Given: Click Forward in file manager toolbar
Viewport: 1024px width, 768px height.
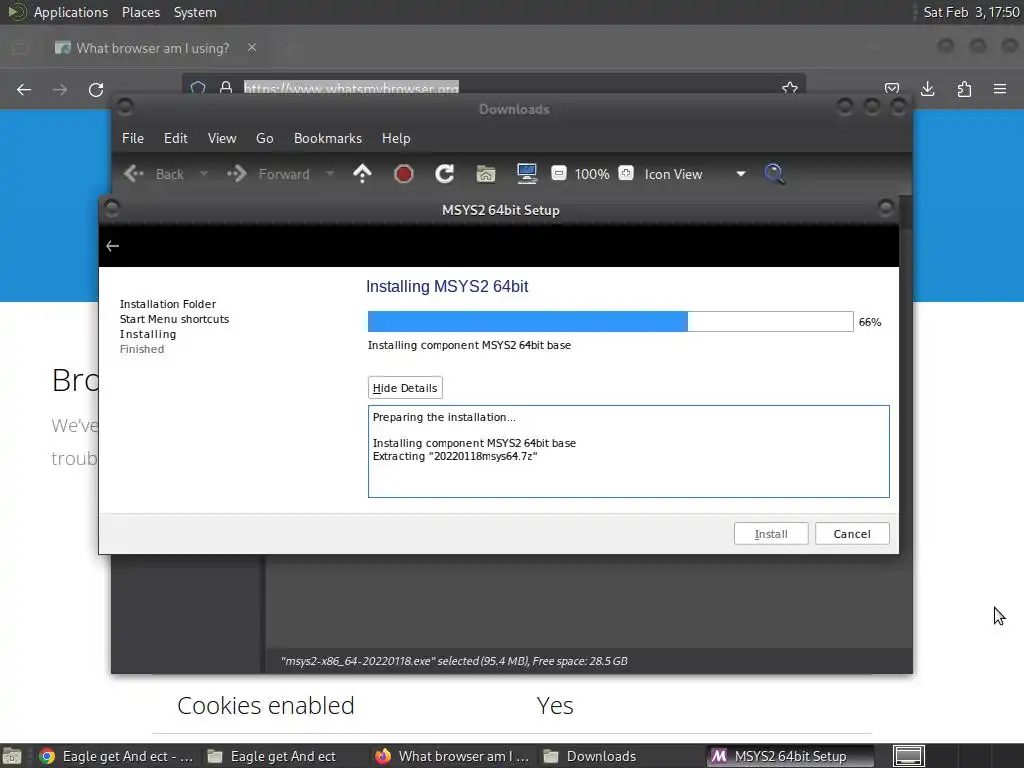Looking at the screenshot, I should coord(268,174).
